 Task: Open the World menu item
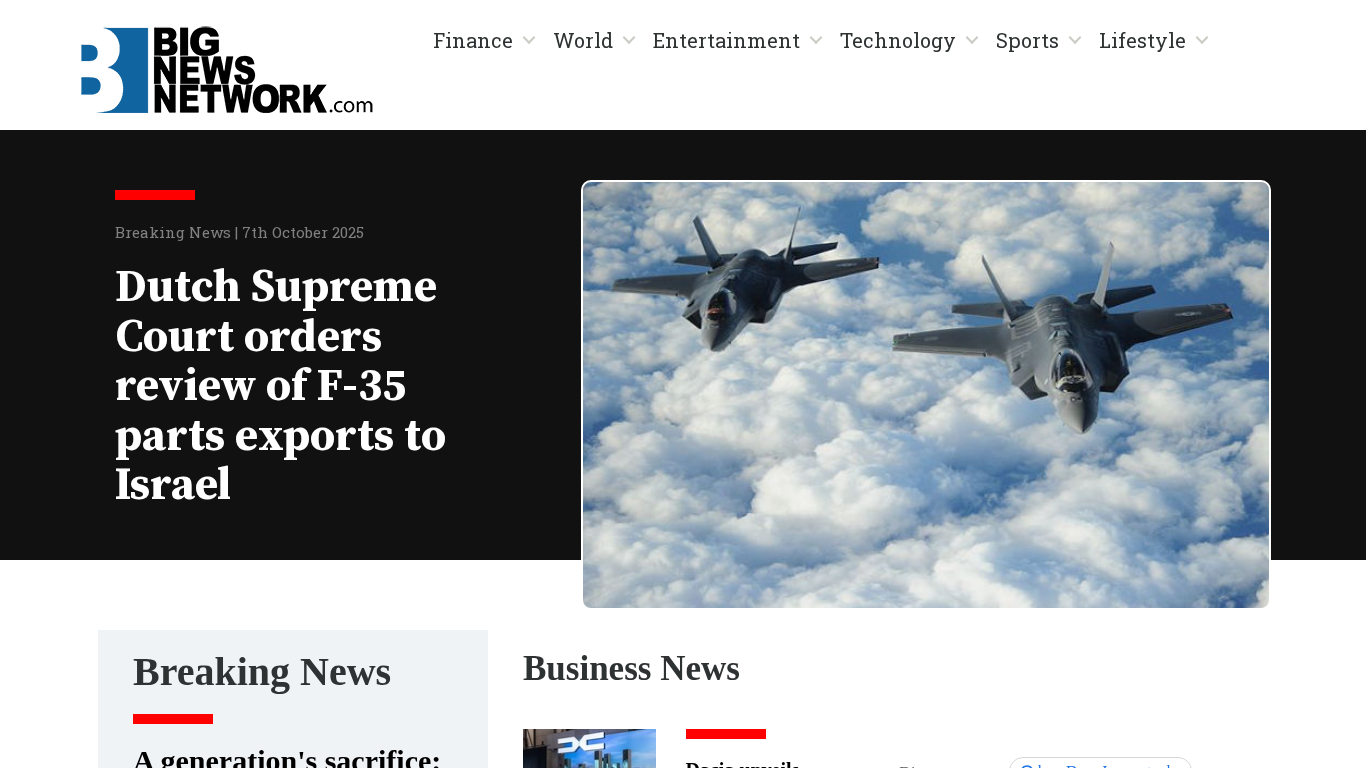pyautogui.click(x=583, y=41)
